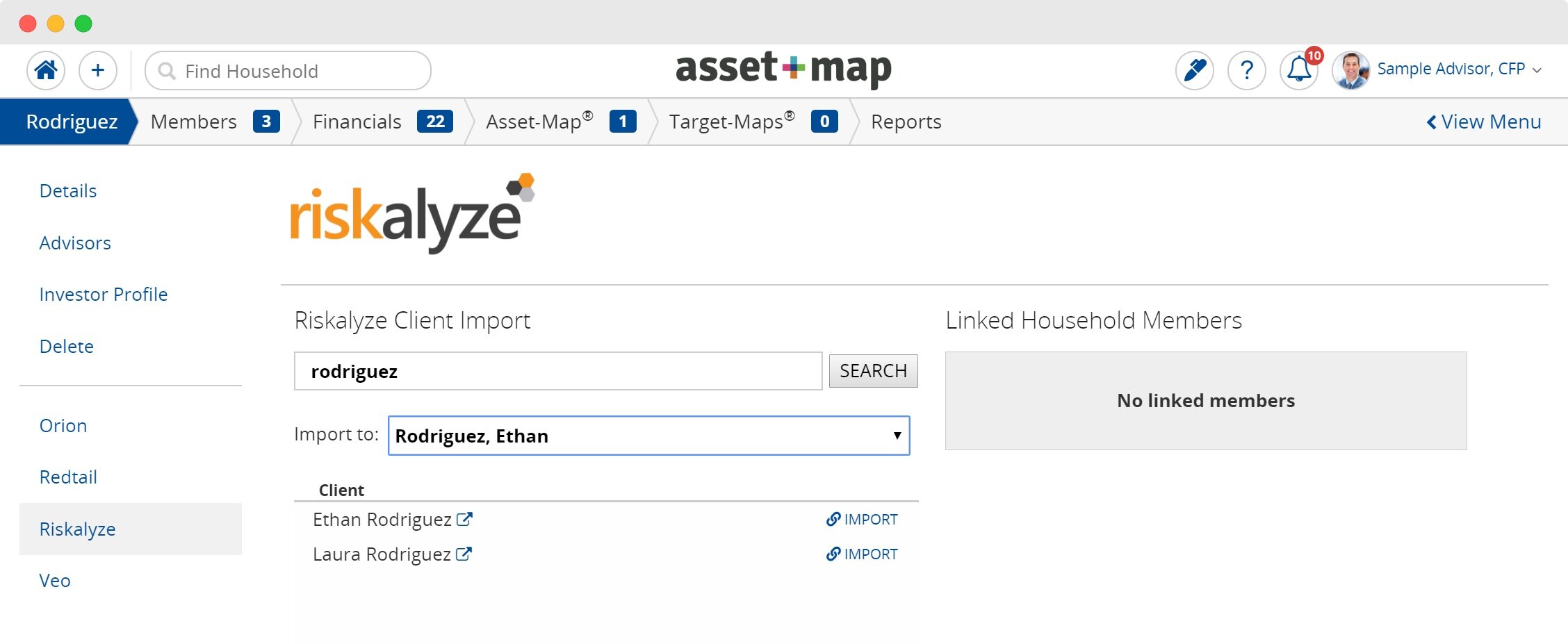Click the View Menu back chevron
This screenshot has height=644, width=1568.
1432,122
